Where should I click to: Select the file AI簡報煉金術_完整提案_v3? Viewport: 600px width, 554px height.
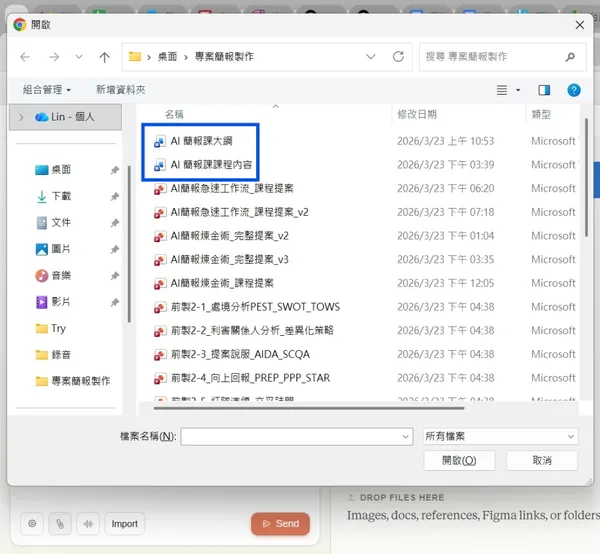pos(230,260)
